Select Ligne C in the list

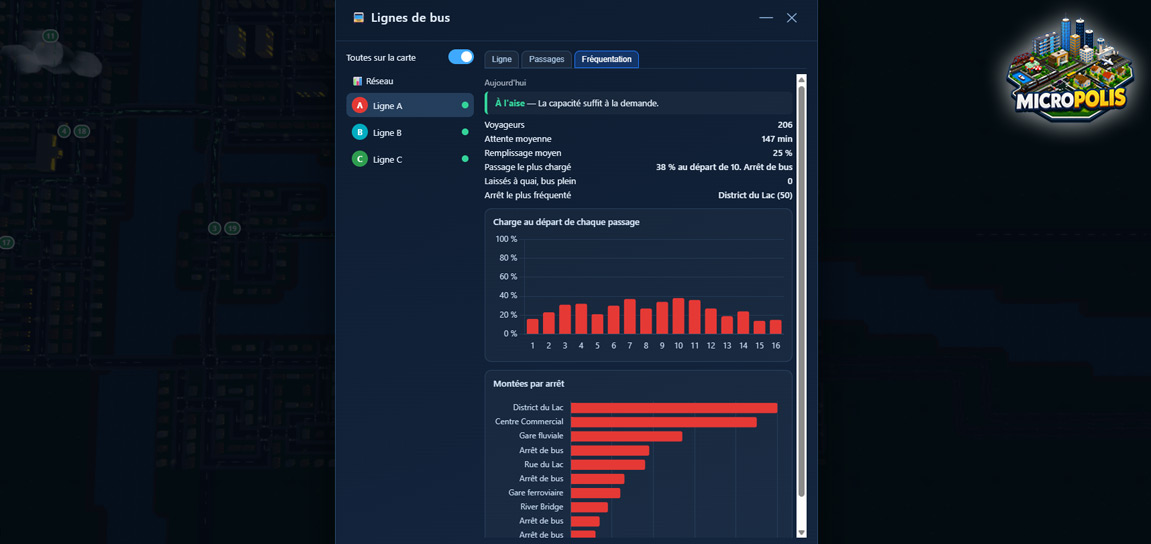pyautogui.click(x=410, y=159)
